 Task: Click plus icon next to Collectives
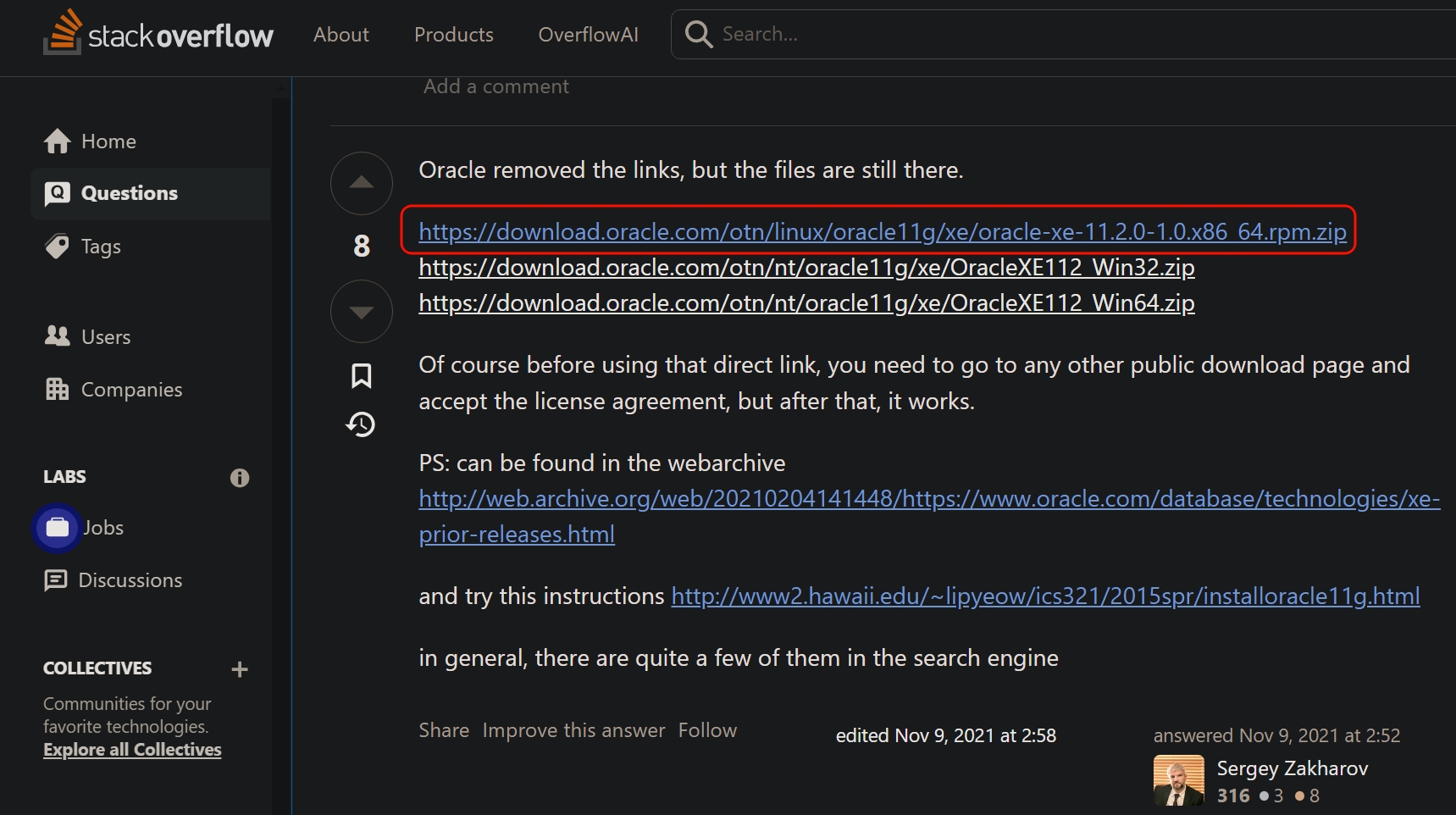(240, 669)
